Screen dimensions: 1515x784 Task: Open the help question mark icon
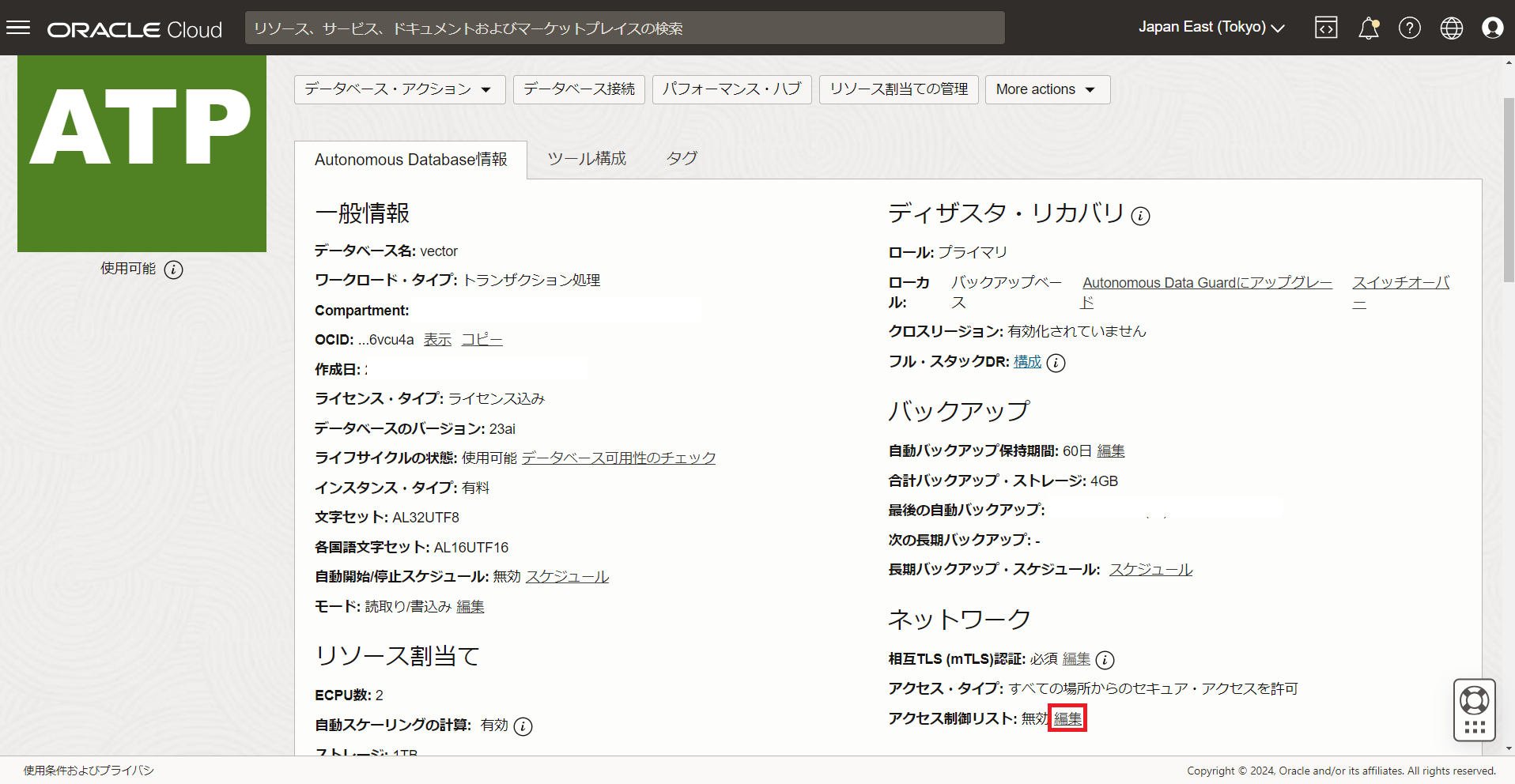click(x=1409, y=28)
